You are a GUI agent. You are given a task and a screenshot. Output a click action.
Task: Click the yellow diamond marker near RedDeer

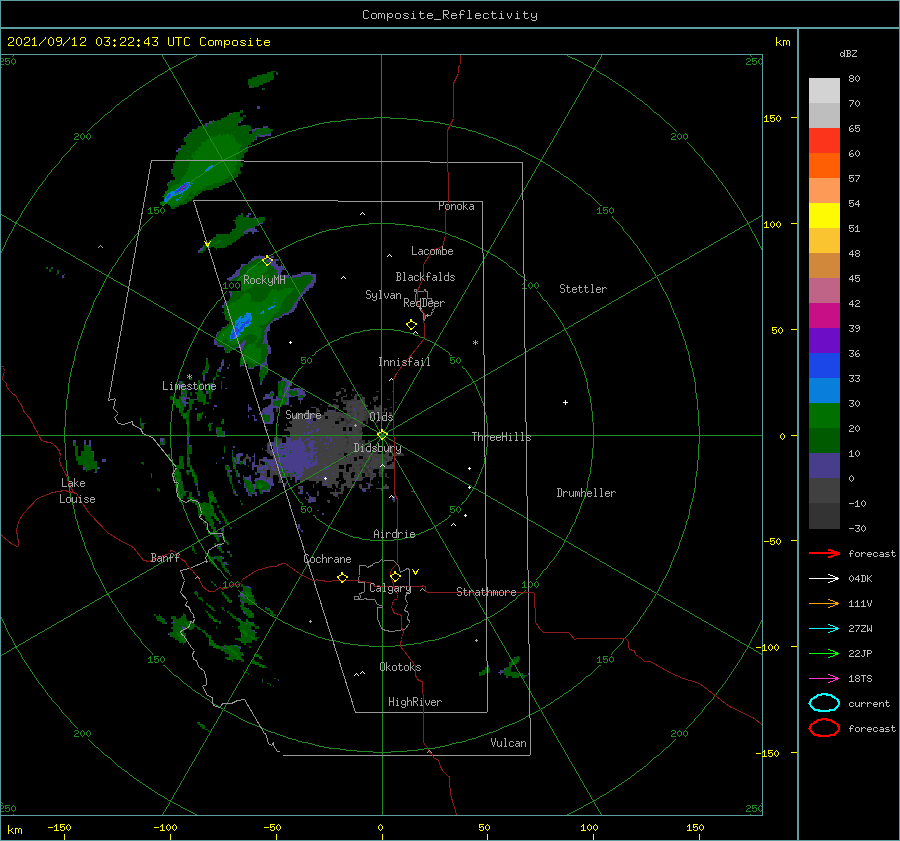[411, 325]
